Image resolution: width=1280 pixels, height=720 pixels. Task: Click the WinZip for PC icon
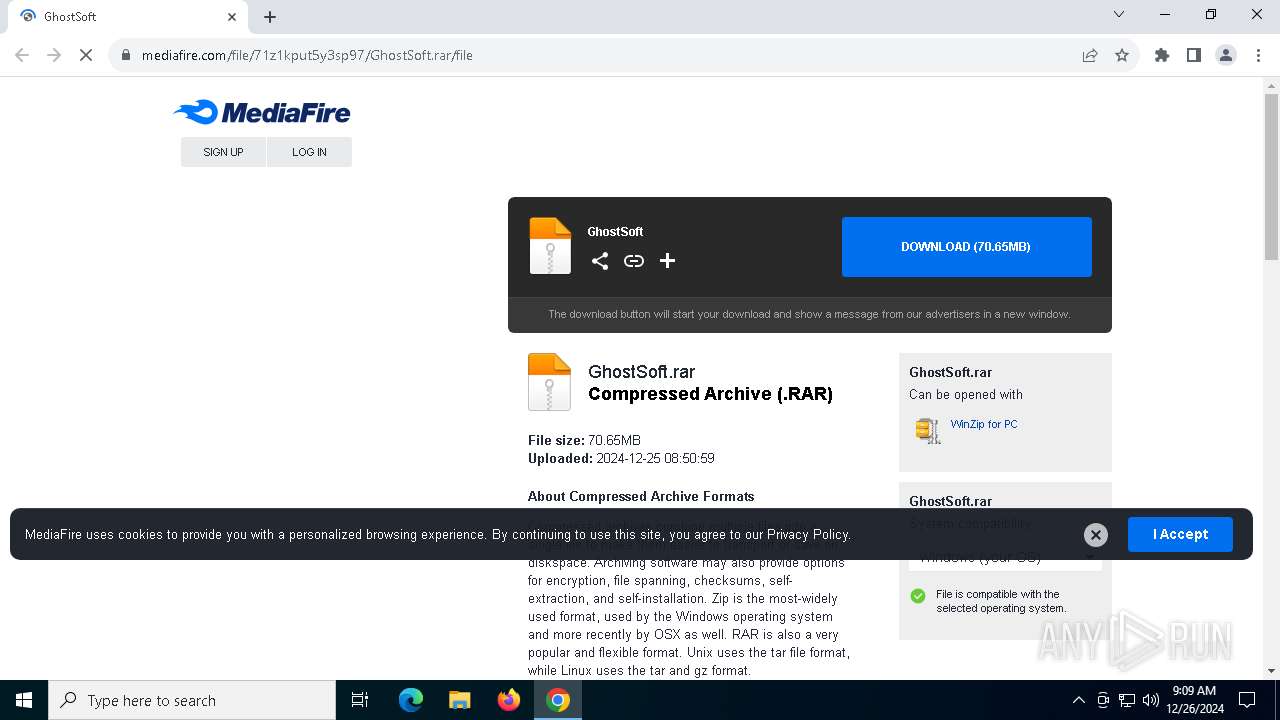point(928,430)
